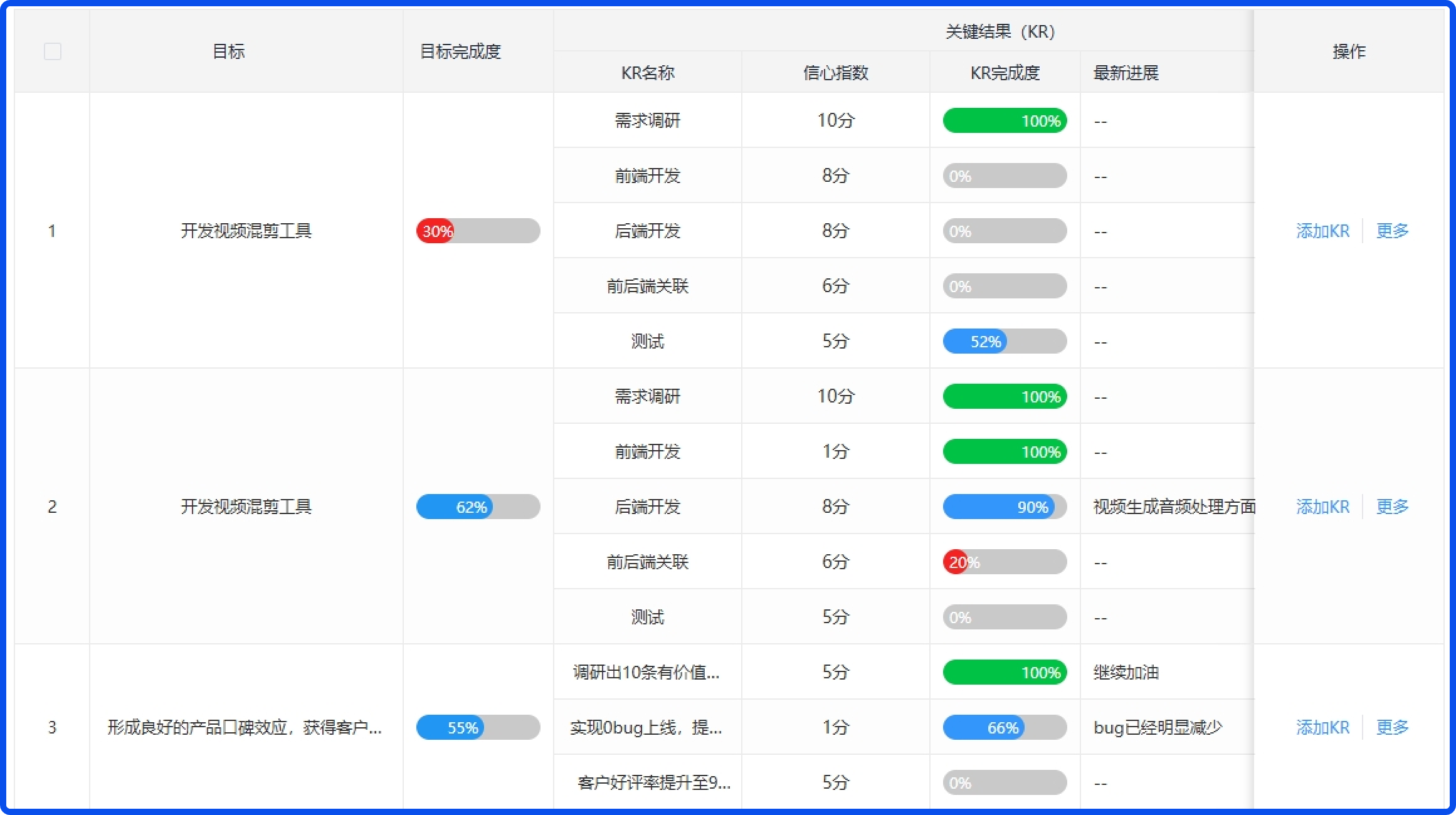Click the 66% bar for 实现0bug上线 KR
The image size is (1456, 815).
pyautogui.click(x=1003, y=727)
